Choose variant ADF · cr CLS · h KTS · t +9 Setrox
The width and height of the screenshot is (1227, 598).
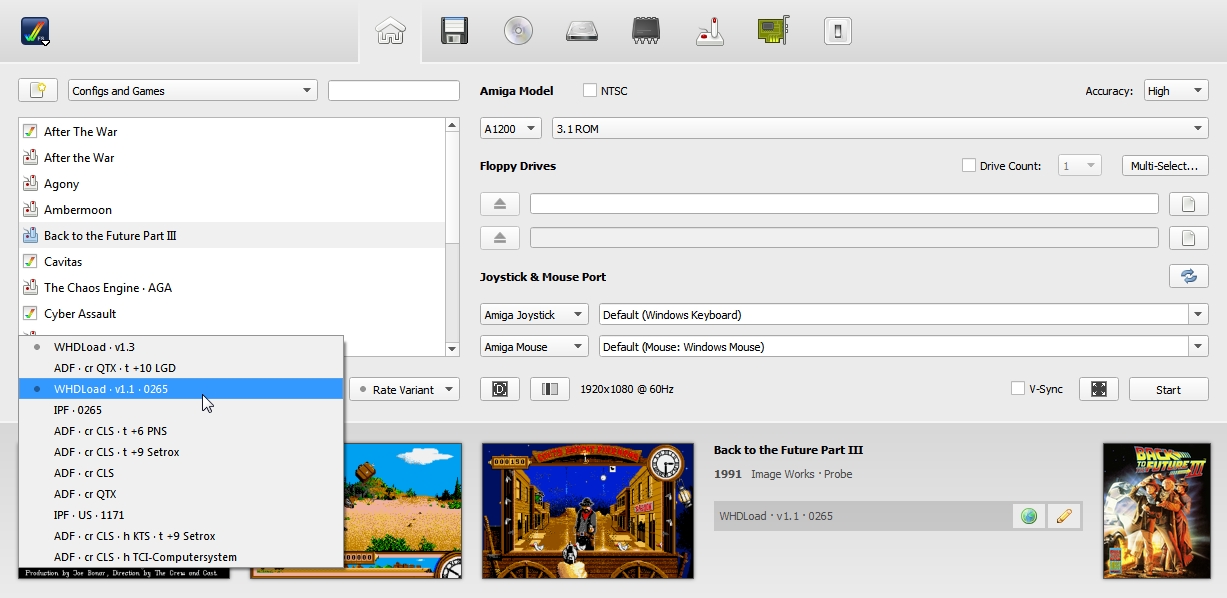click(181, 536)
